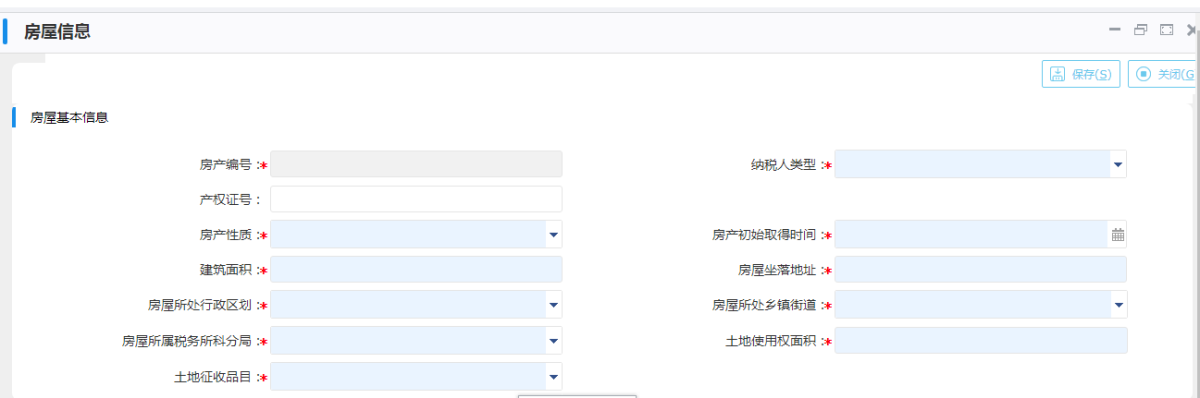Expand the 房产性质 dropdown arrow
1200x398 pixels.
click(553, 235)
